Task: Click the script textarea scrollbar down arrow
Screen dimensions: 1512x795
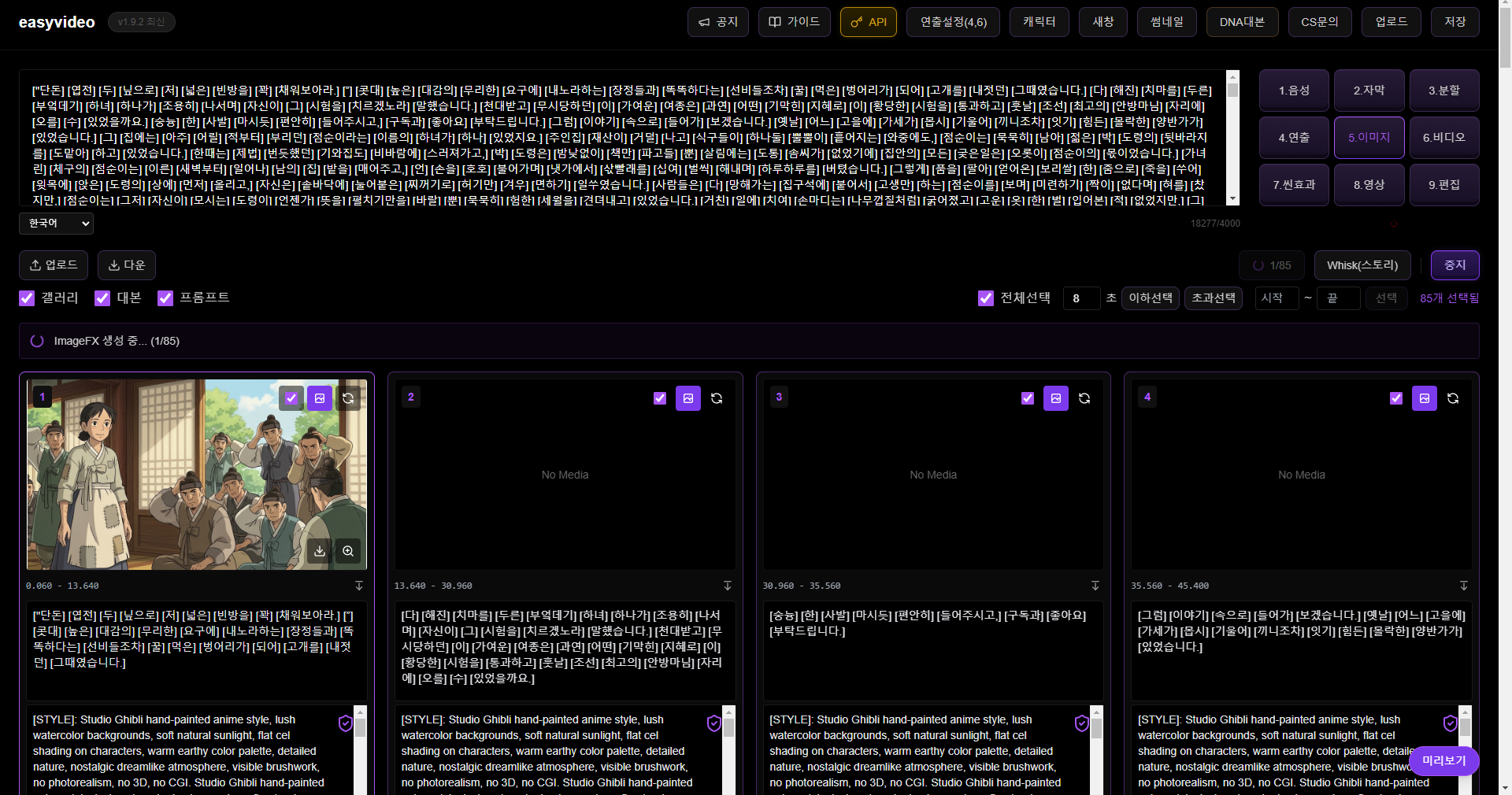Action: (1233, 200)
